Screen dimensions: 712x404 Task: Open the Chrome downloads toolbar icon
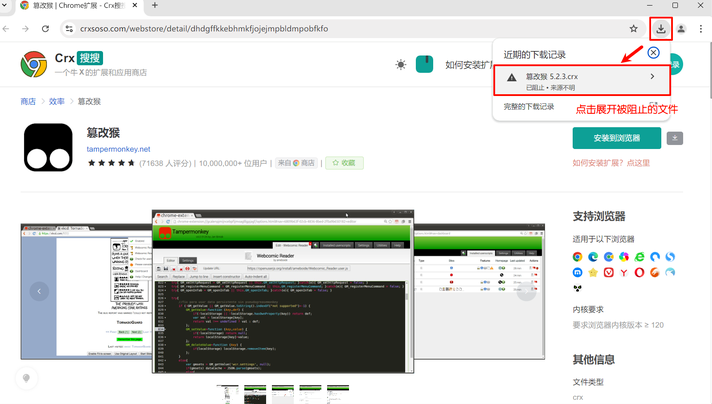click(x=661, y=29)
